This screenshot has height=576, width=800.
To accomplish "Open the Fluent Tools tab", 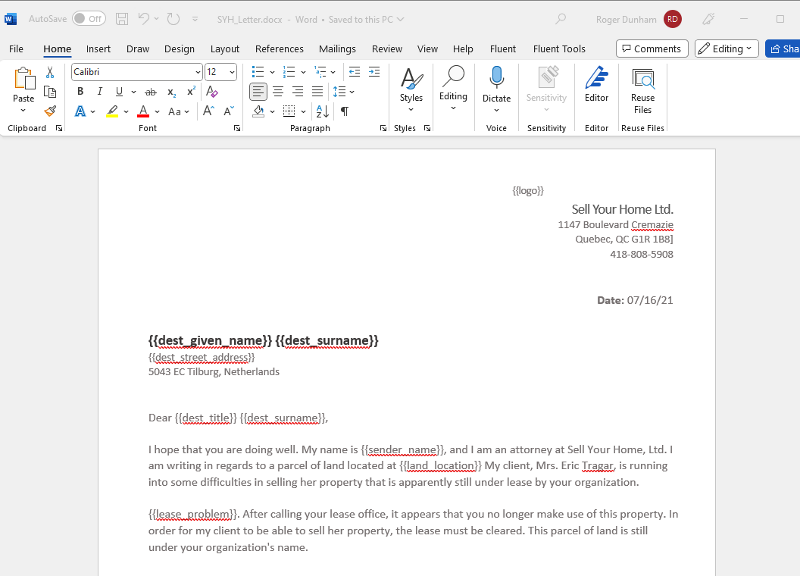I will click(559, 49).
